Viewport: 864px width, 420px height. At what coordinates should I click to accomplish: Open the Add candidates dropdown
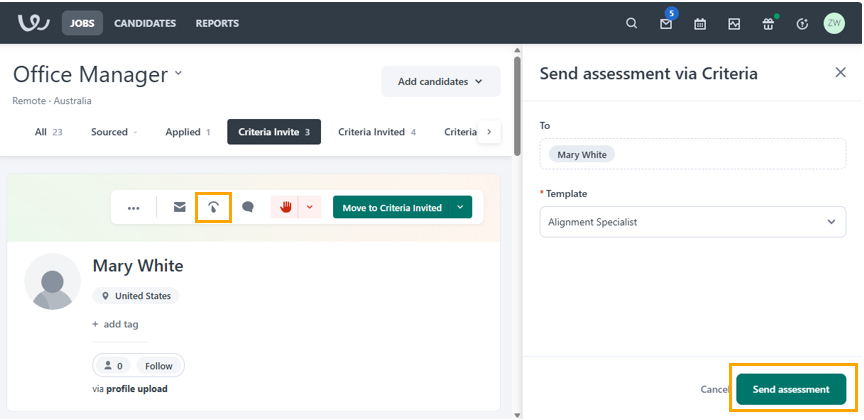(440, 82)
